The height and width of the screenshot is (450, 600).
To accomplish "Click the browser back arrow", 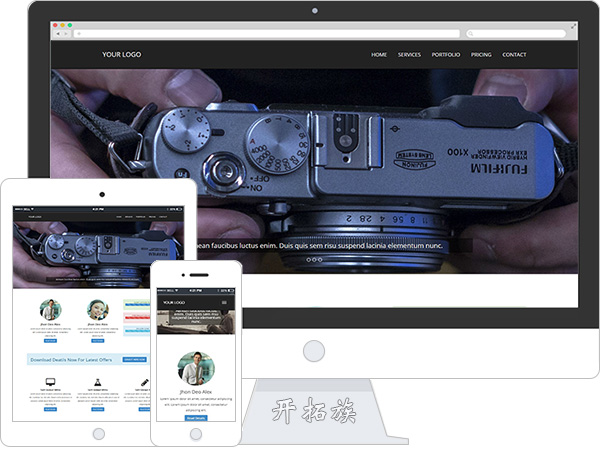I will [x=58, y=34].
